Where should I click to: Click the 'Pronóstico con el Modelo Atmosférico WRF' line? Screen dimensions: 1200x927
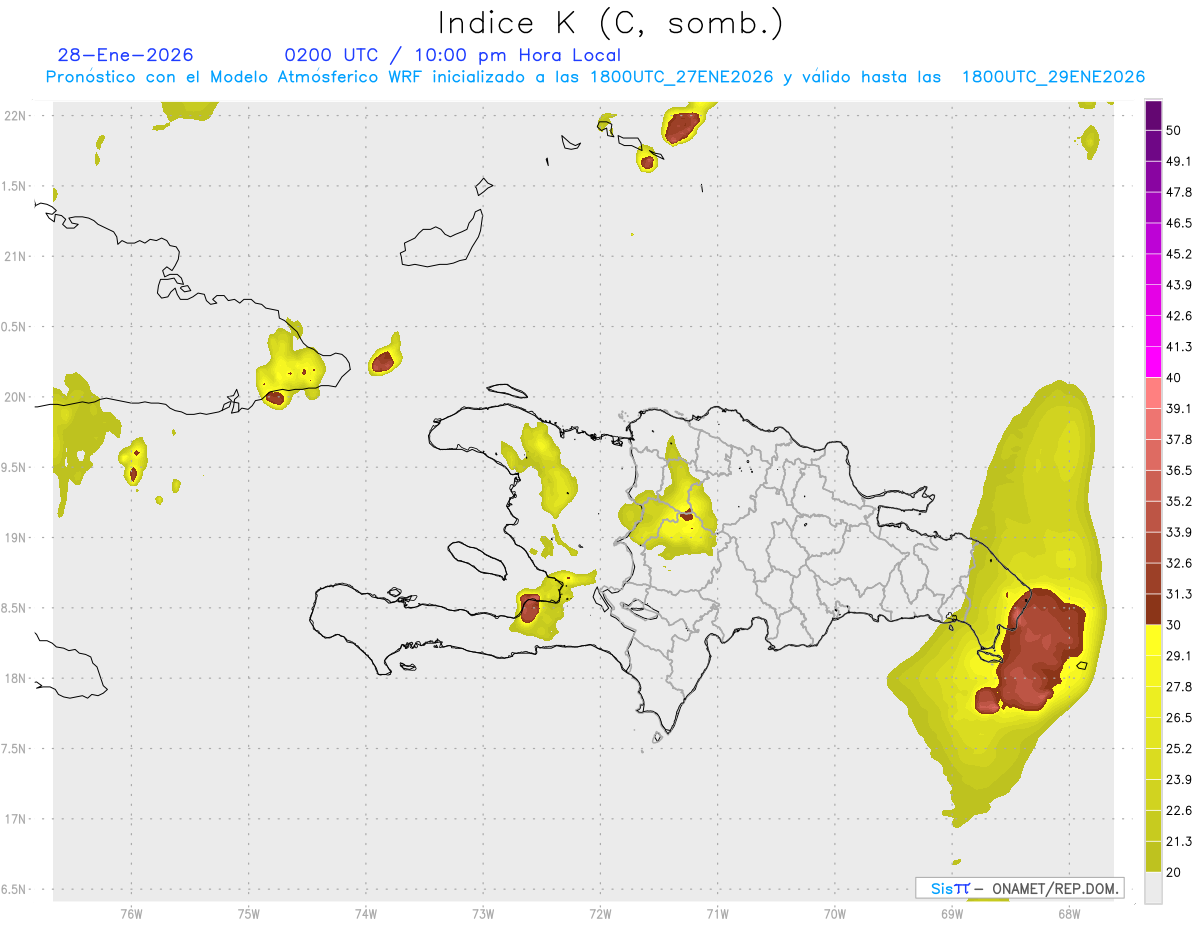coord(595,77)
